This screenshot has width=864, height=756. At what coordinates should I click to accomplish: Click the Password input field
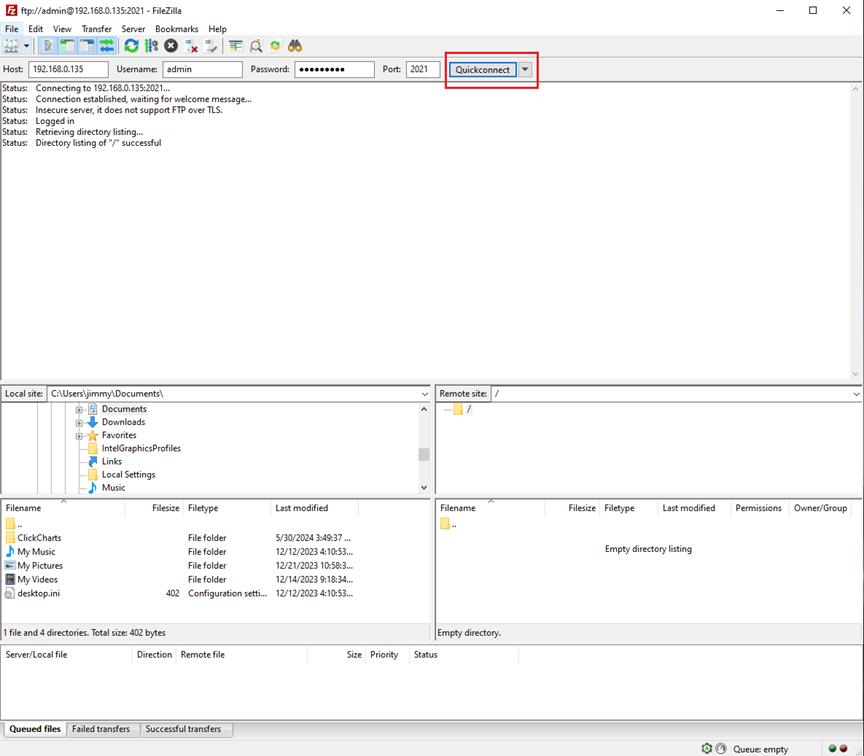[334, 69]
